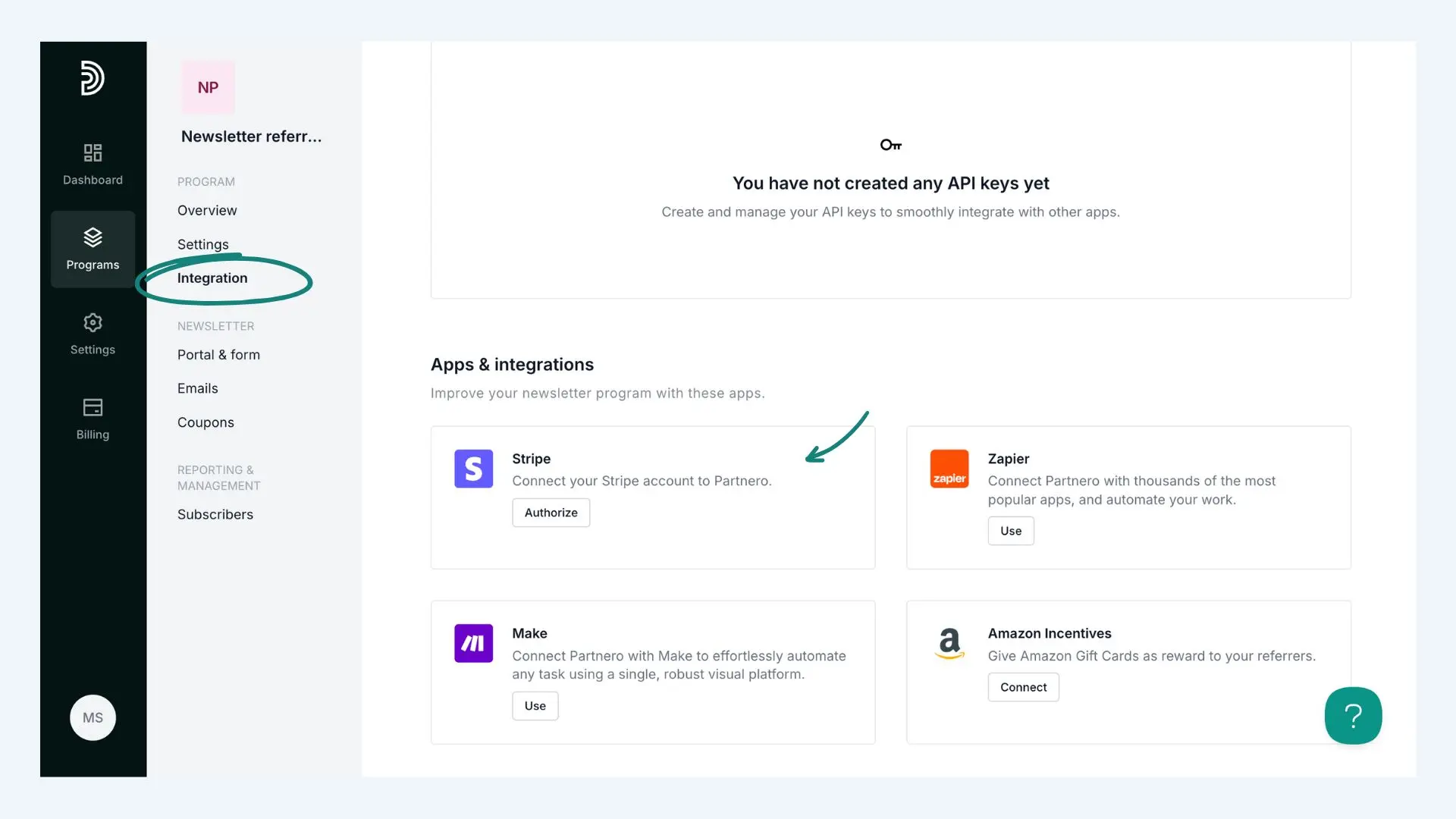Viewport: 1456px width, 819px height.
Task: Click the PROGRAM section label
Action: click(x=206, y=182)
